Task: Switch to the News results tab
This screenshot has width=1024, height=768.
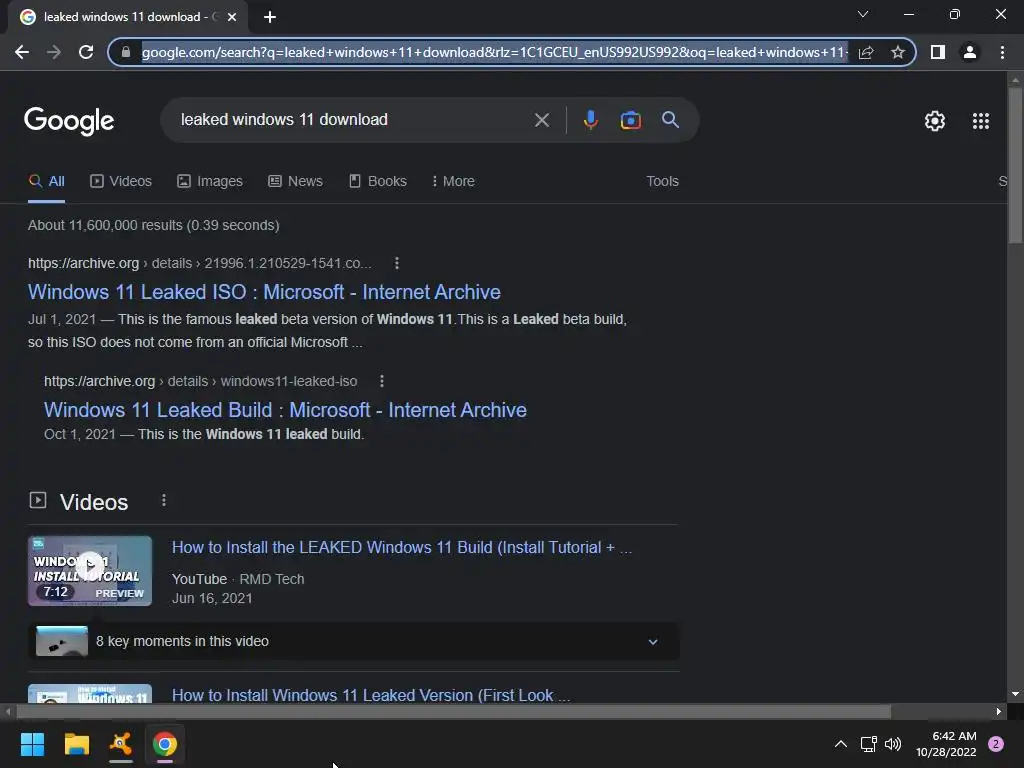Action: click(x=295, y=181)
